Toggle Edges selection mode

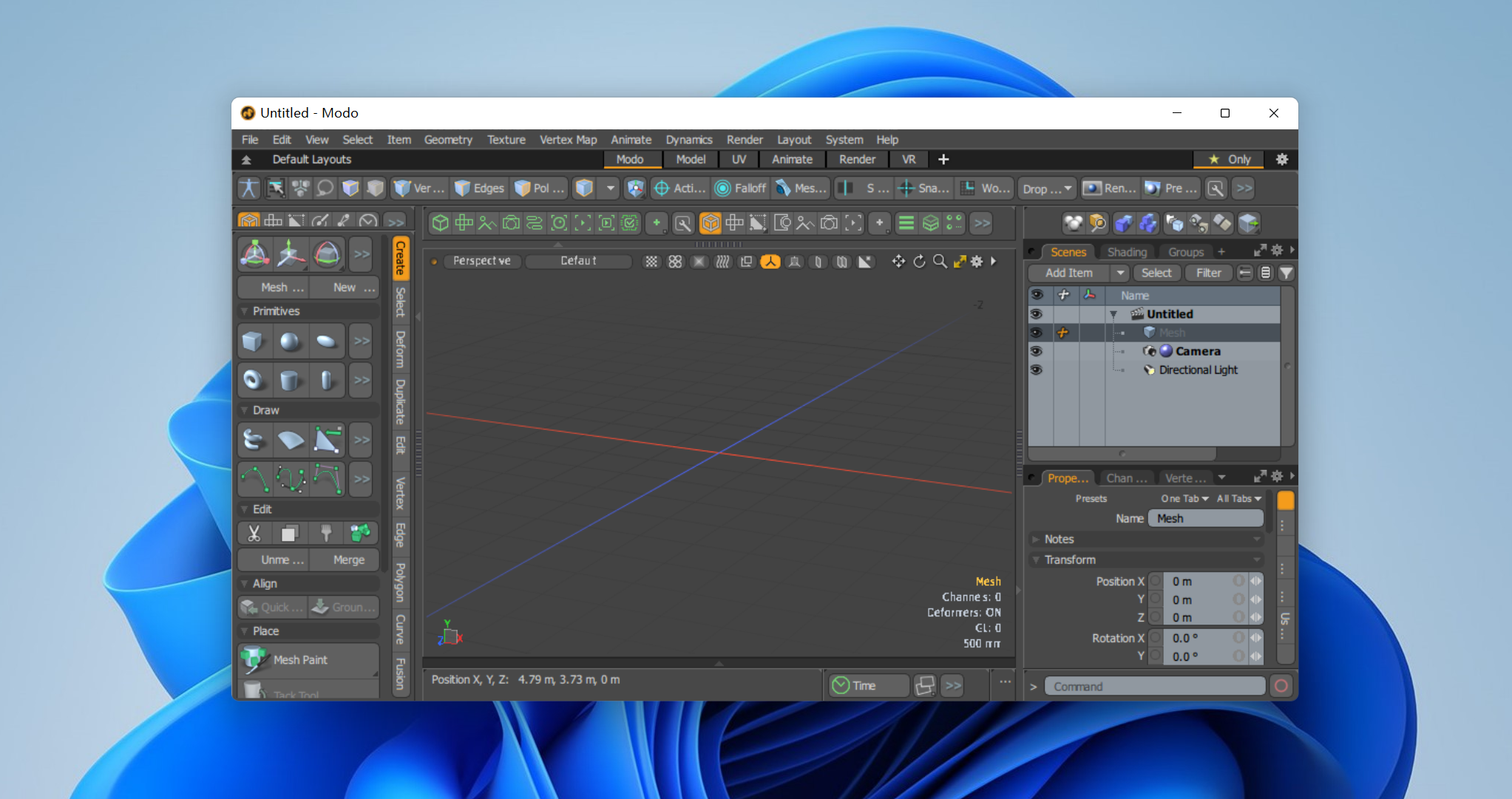tap(479, 188)
